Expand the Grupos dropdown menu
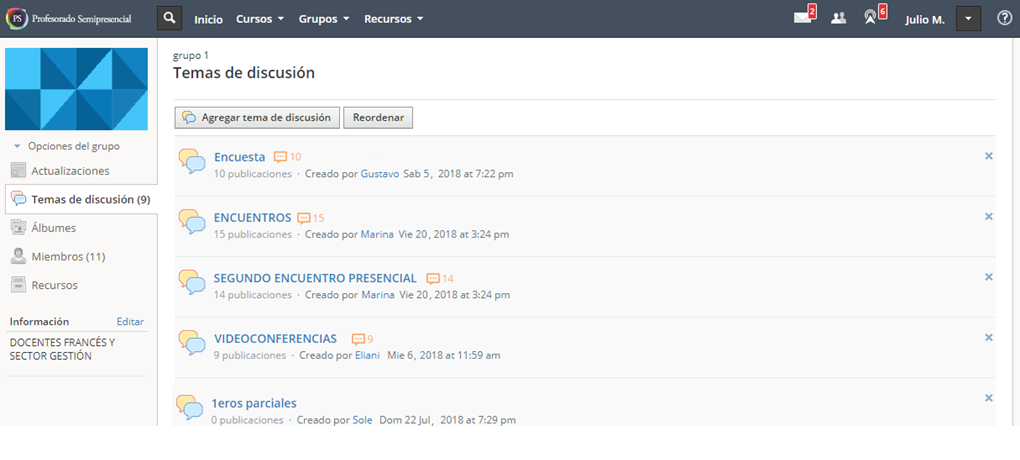The image size is (1020, 460). click(x=324, y=19)
